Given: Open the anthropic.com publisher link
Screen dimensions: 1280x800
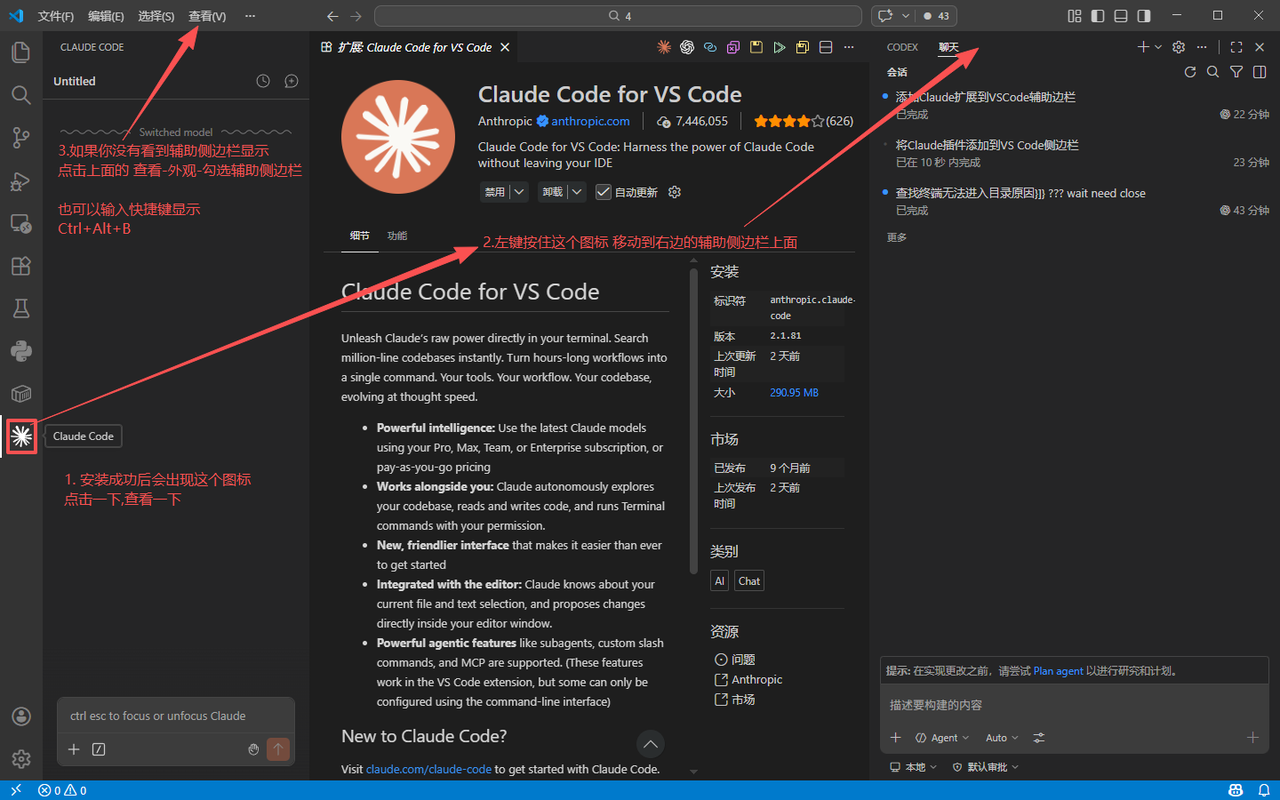Looking at the screenshot, I should [x=590, y=121].
